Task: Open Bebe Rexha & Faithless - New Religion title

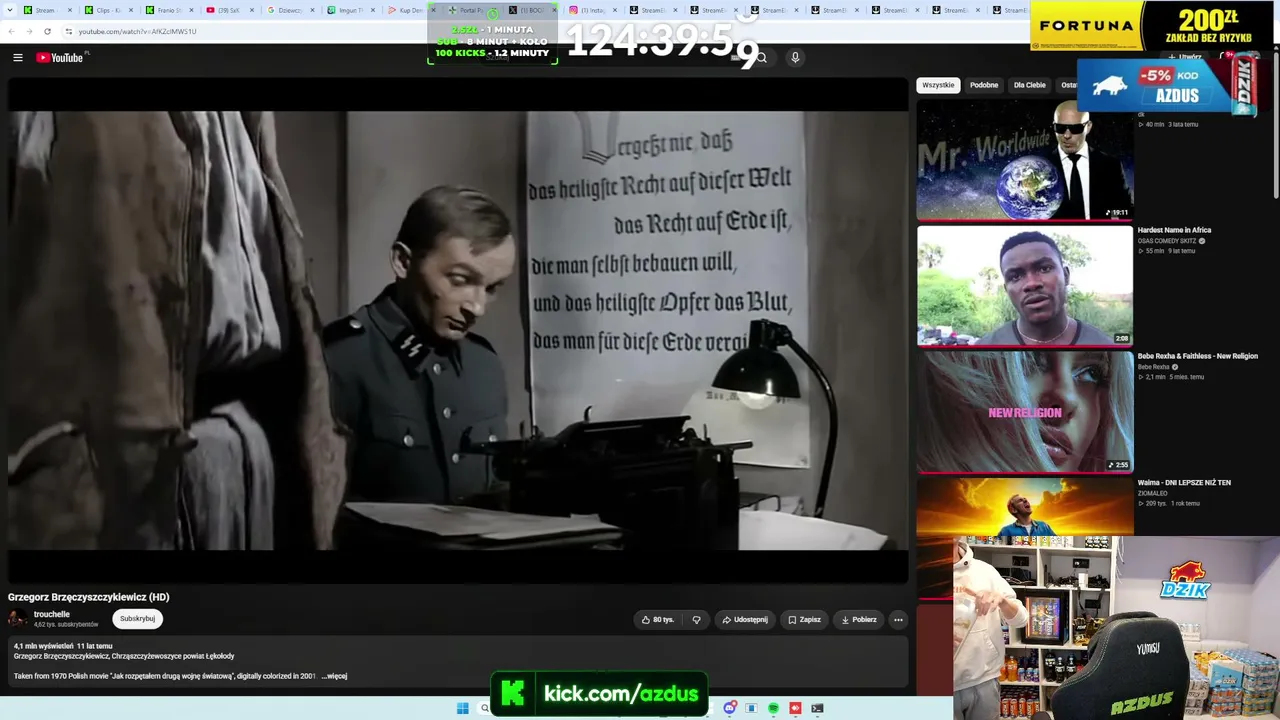Action: click(1198, 356)
